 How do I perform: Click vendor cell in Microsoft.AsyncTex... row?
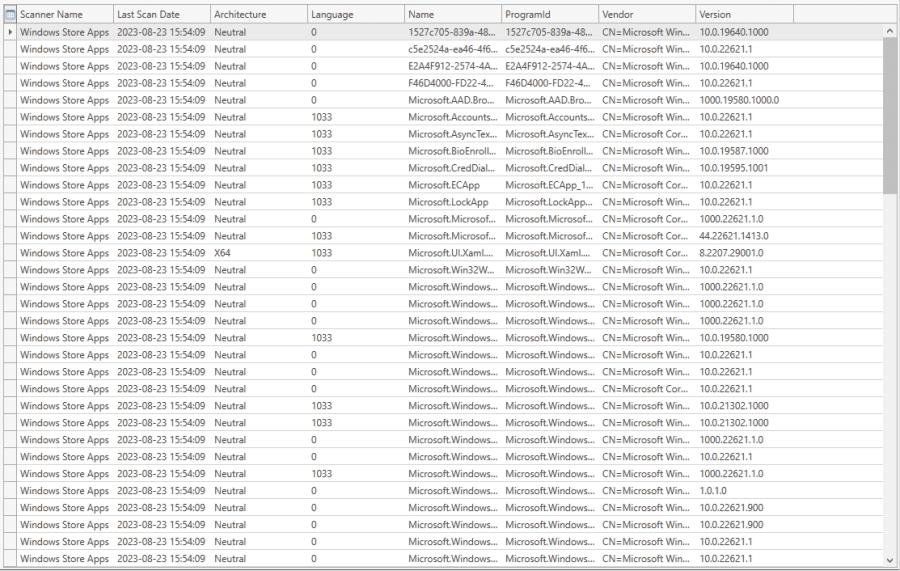pyautogui.click(x=646, y=134)
